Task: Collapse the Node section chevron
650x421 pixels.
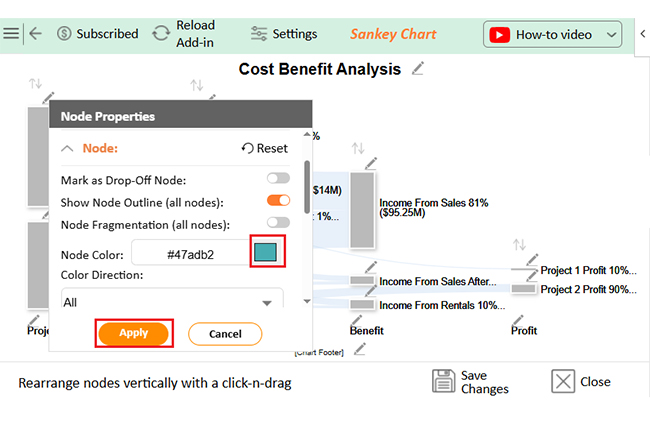Action: click(67, 148)
